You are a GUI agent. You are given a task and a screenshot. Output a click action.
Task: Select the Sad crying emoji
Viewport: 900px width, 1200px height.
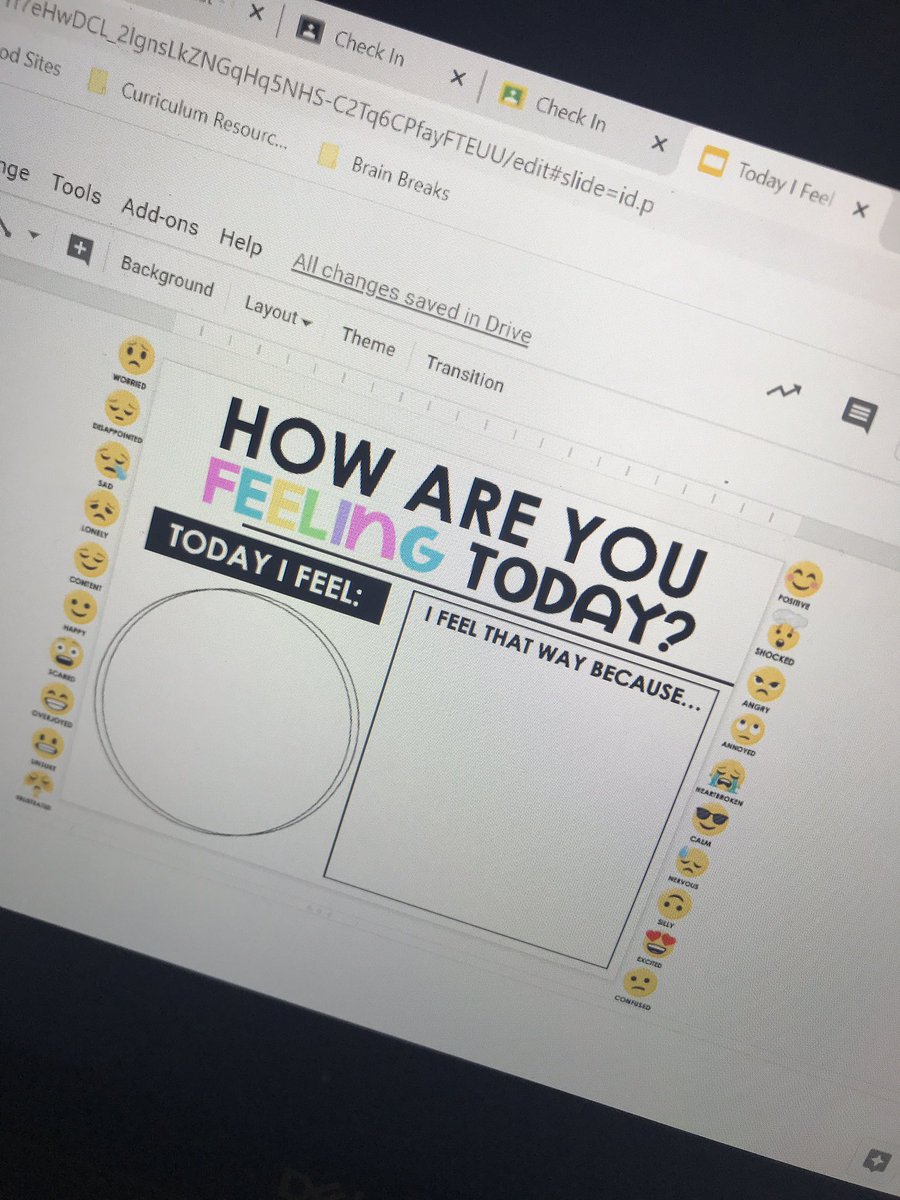pos(112,460)
